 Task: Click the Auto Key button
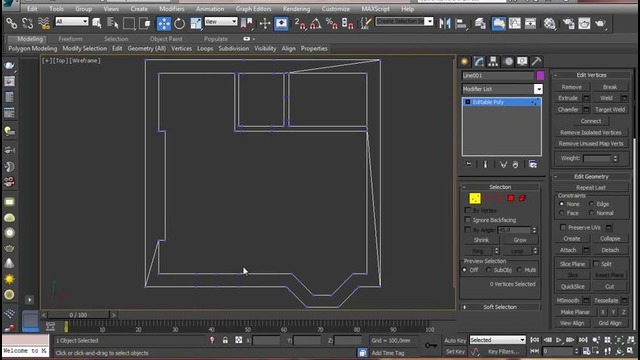pos(455,340)
